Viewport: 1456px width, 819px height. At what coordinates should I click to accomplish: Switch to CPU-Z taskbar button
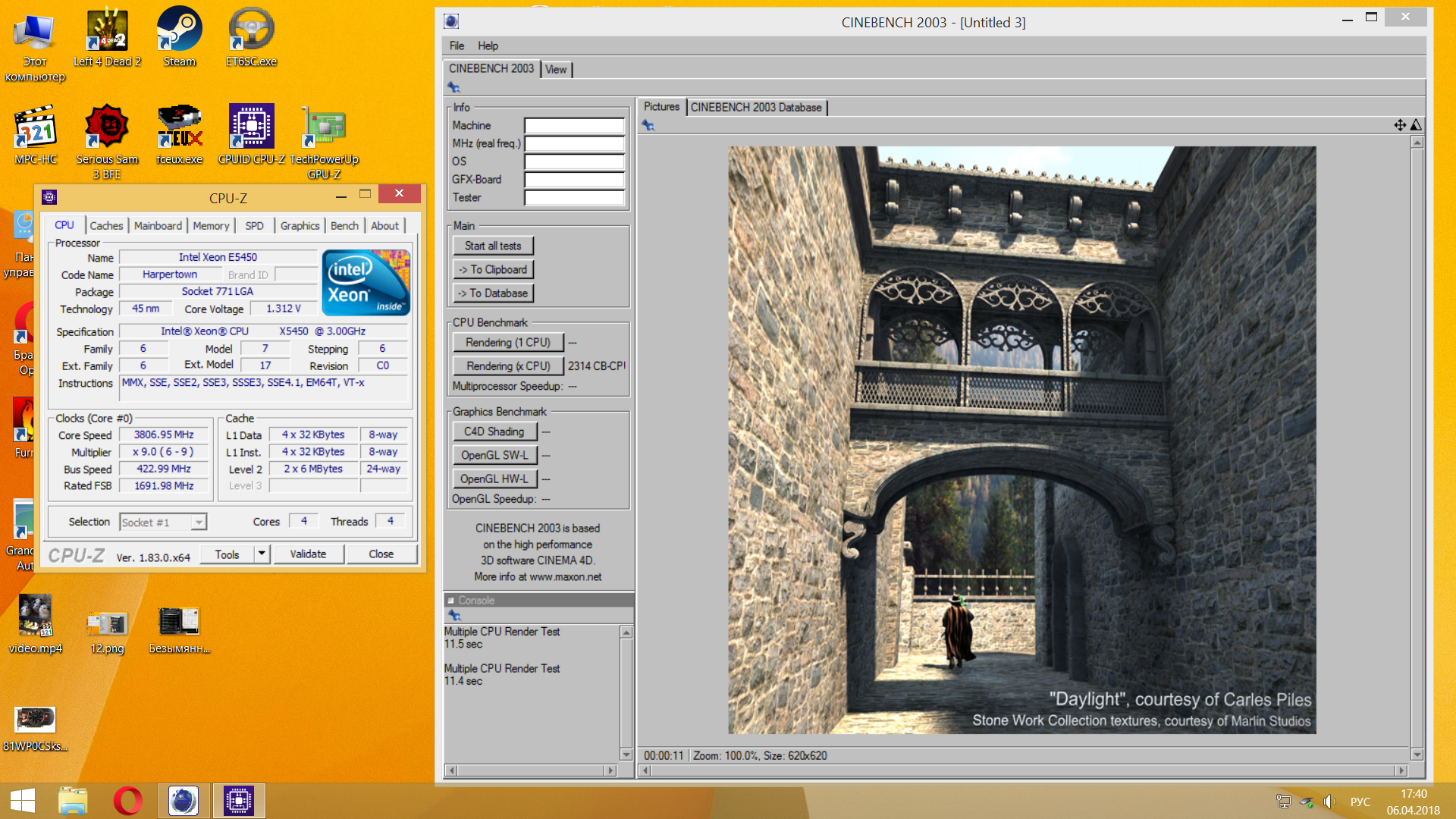(239, 801)
